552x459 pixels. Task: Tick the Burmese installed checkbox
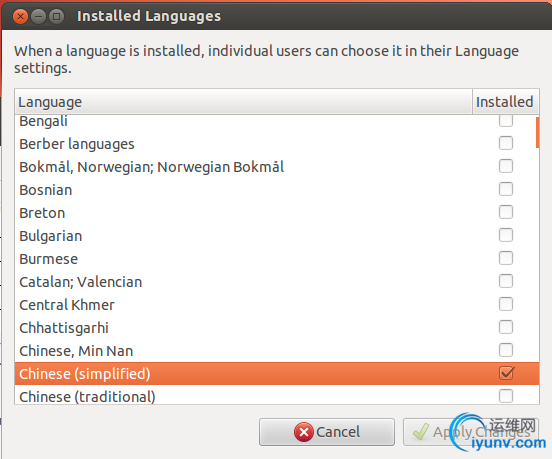(x=506, y=258)
